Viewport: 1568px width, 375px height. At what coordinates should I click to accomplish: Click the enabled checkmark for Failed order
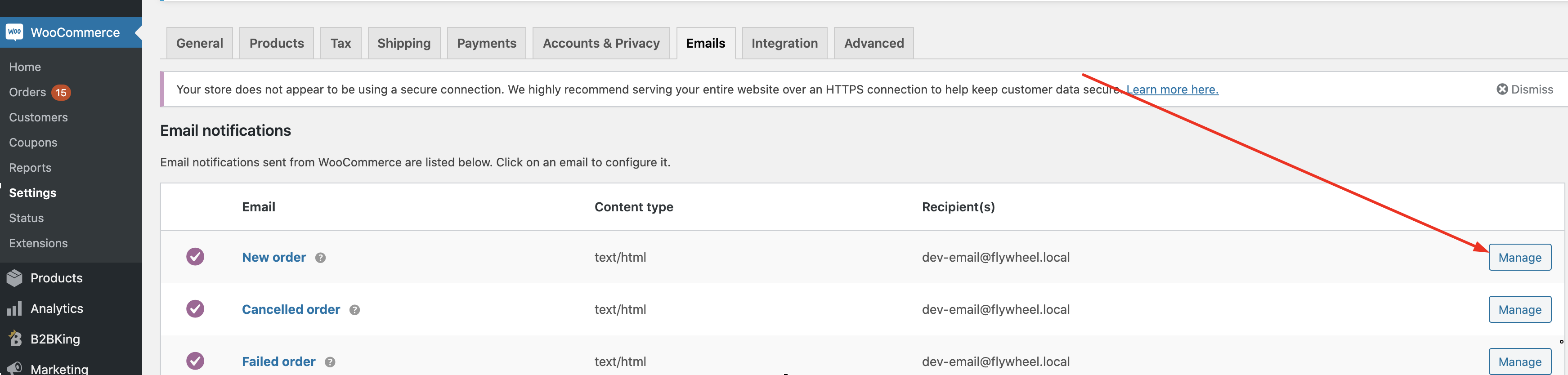click(x=195, y=361)
